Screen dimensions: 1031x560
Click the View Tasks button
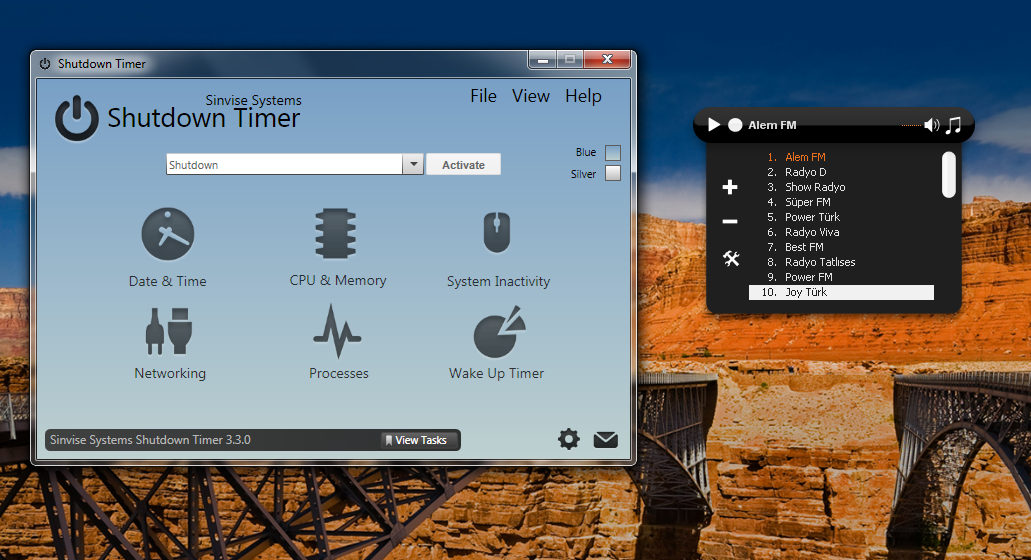point(420,440)
